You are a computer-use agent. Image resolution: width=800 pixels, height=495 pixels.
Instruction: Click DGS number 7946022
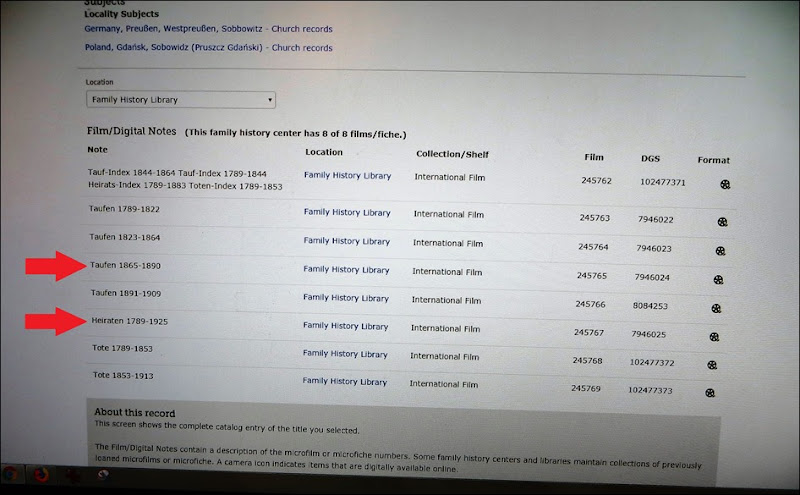tap(656, 220)
